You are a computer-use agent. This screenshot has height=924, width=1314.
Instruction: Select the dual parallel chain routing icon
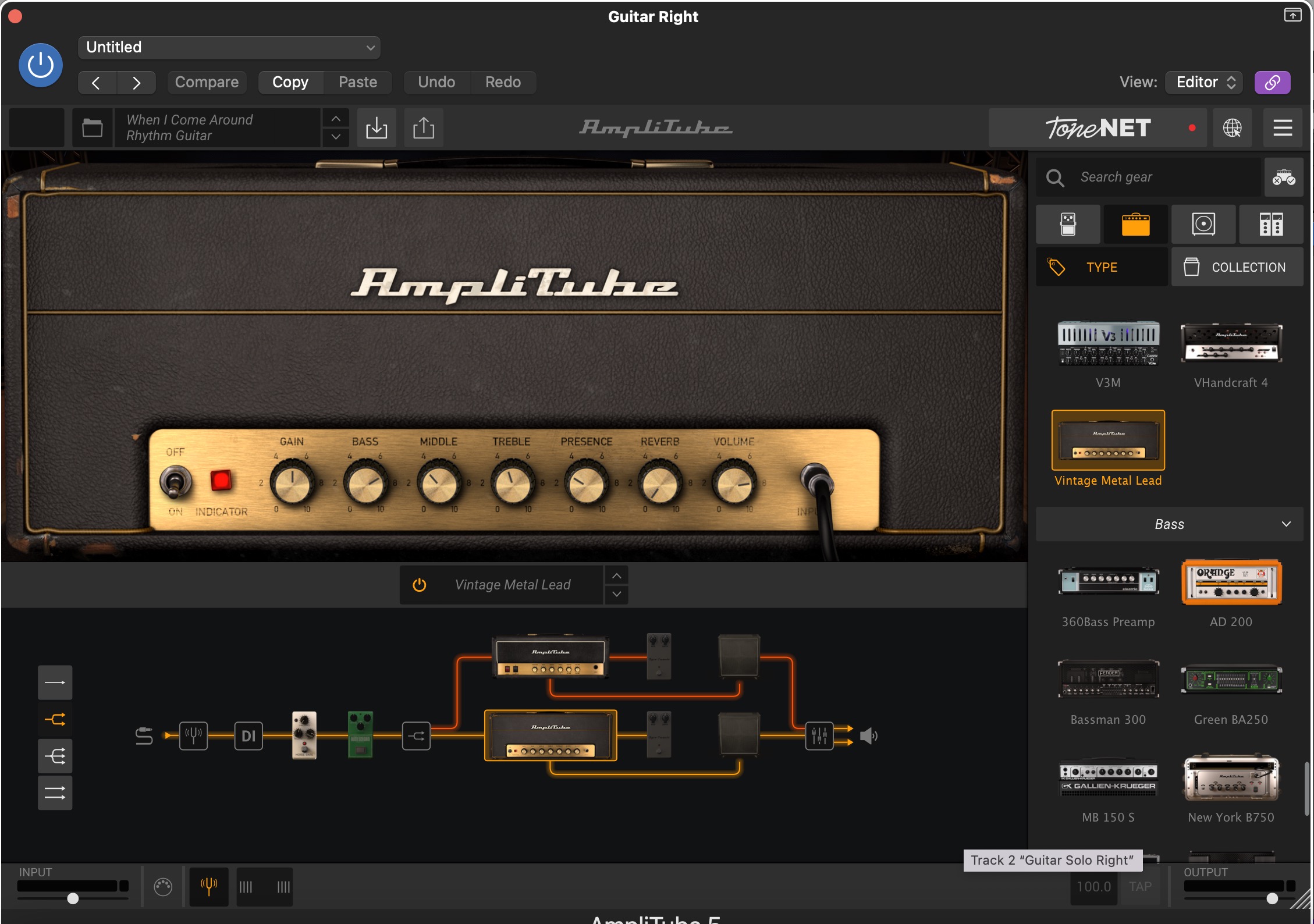[x=55, y=793]
